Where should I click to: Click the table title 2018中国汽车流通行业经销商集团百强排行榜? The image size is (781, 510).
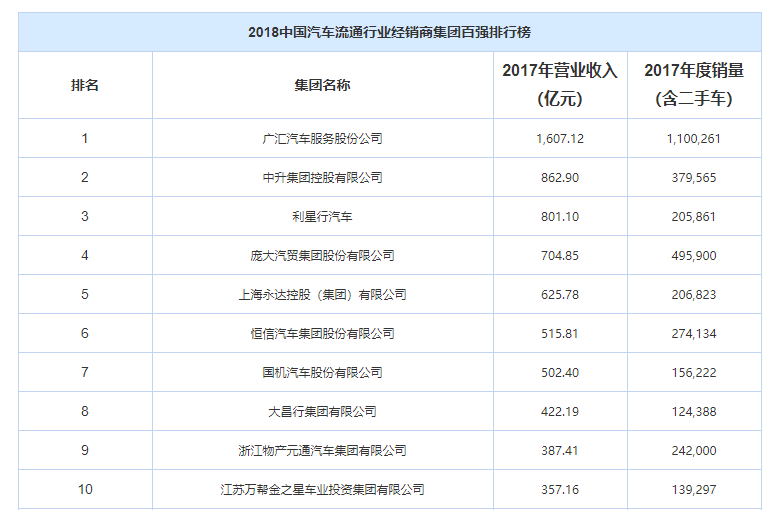[x=390, y=32]
